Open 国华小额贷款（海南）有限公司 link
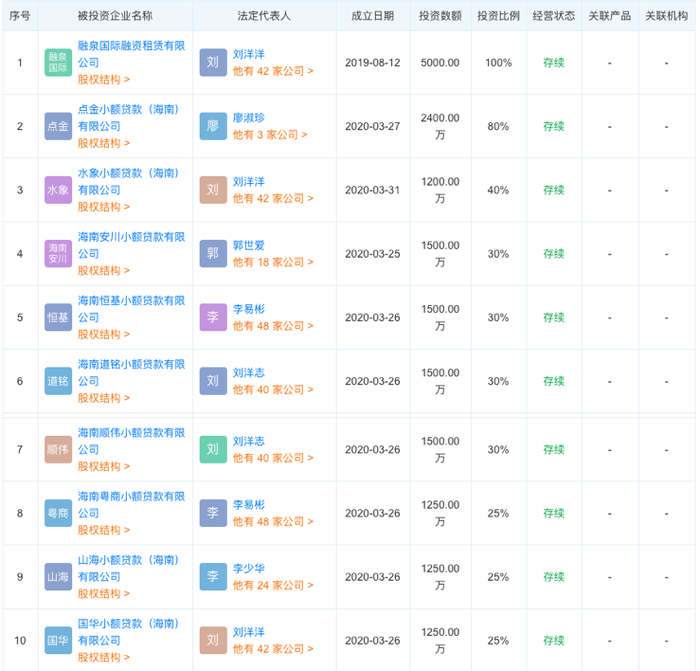Viewport: 700px width, 671px height. tap(129, 632)
